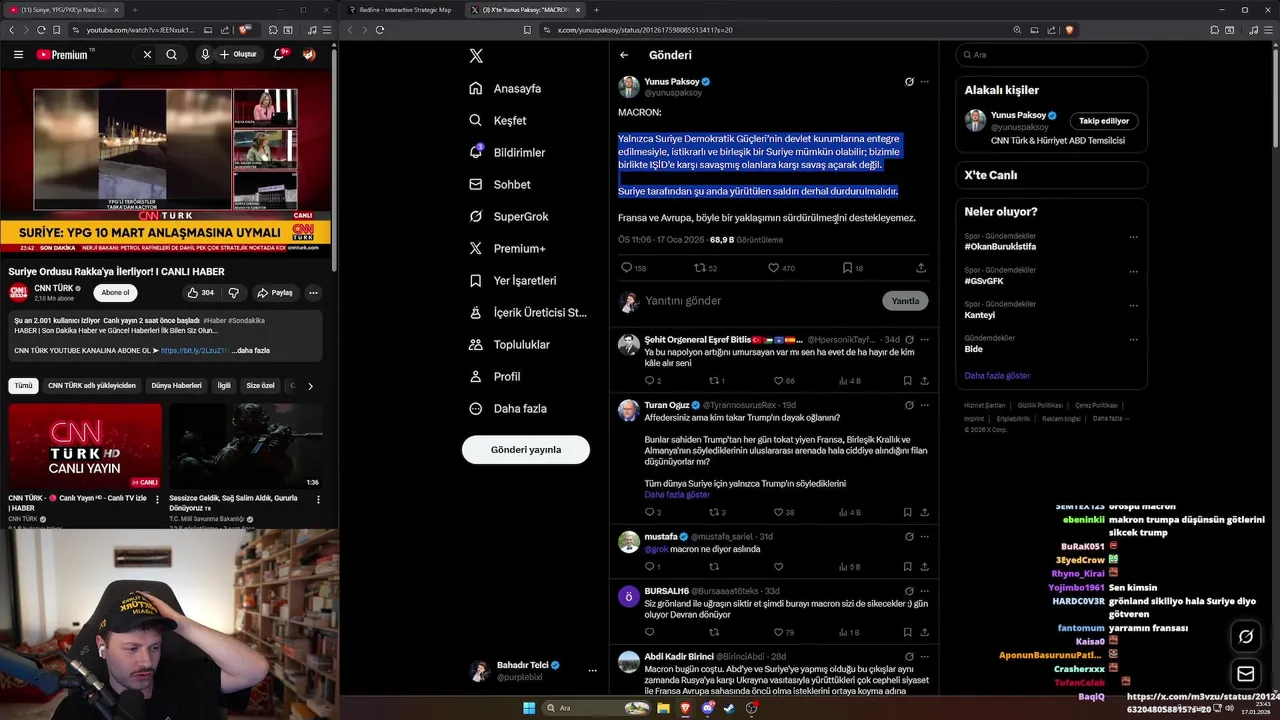Open options for #GSvGFK trend

pyautogui.click(x=1133, y=271)
